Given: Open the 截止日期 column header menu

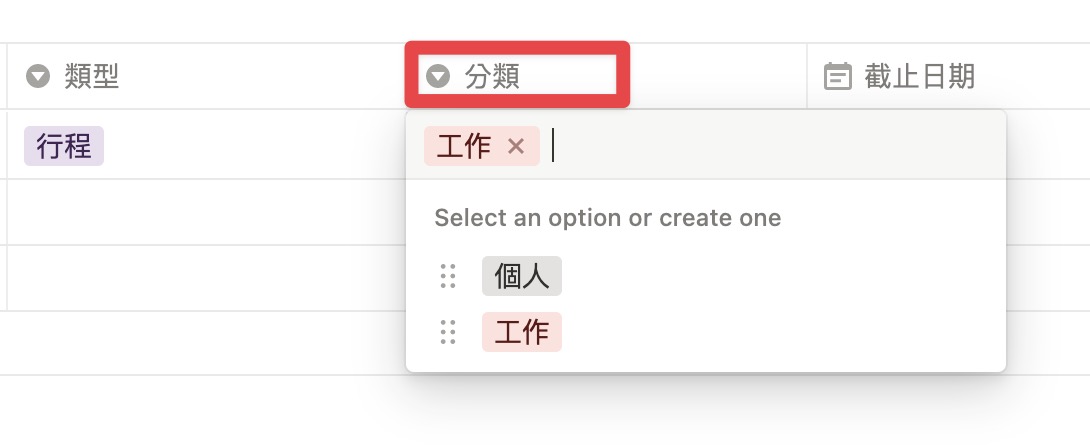Looking at the screenshot, I should pos(948,76).
